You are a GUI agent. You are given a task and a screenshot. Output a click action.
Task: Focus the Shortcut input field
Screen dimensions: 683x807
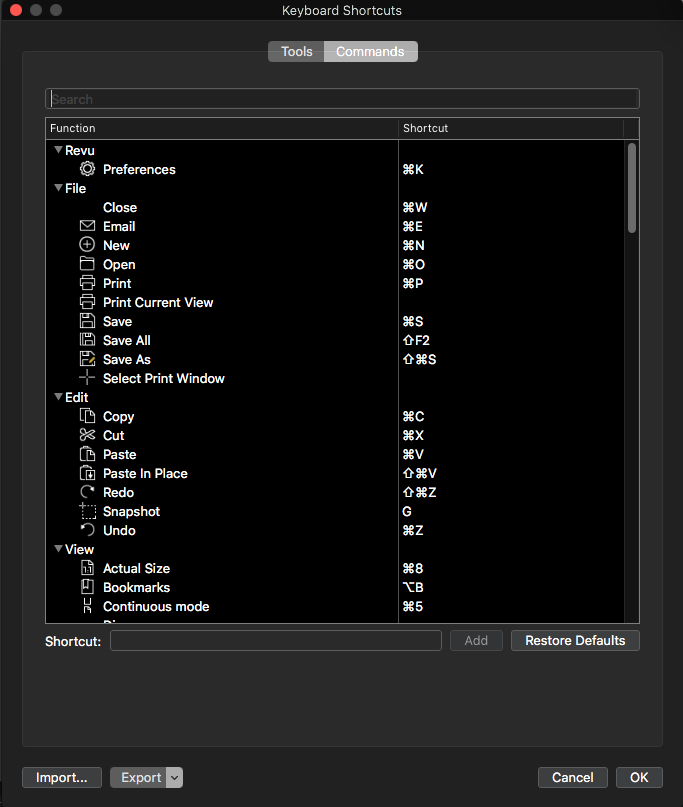point(276,640)
